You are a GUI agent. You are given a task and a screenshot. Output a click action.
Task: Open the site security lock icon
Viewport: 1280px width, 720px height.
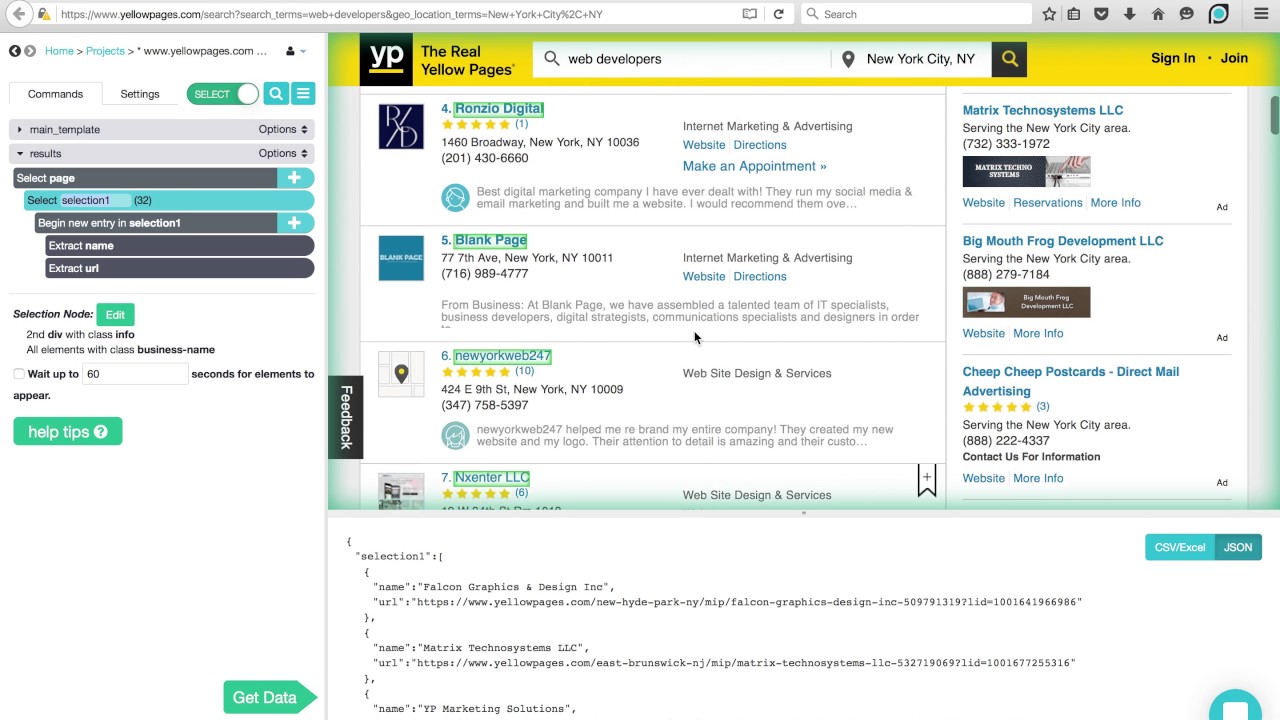44,14
